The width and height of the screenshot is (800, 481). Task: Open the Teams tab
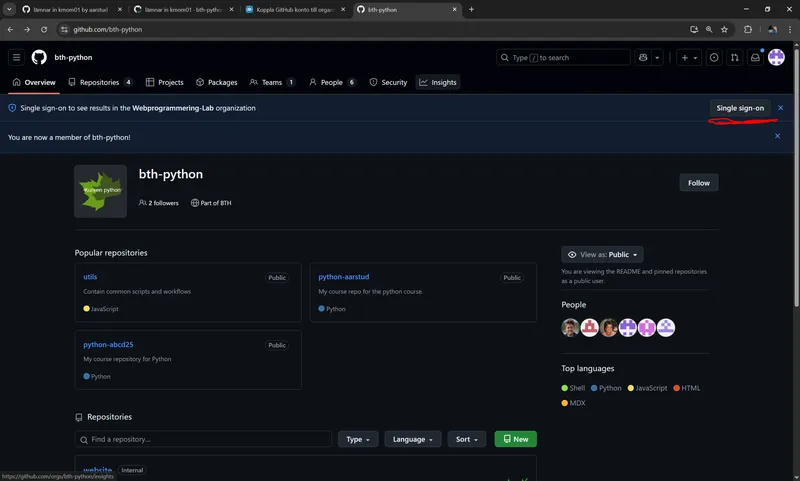pos(272,82)
